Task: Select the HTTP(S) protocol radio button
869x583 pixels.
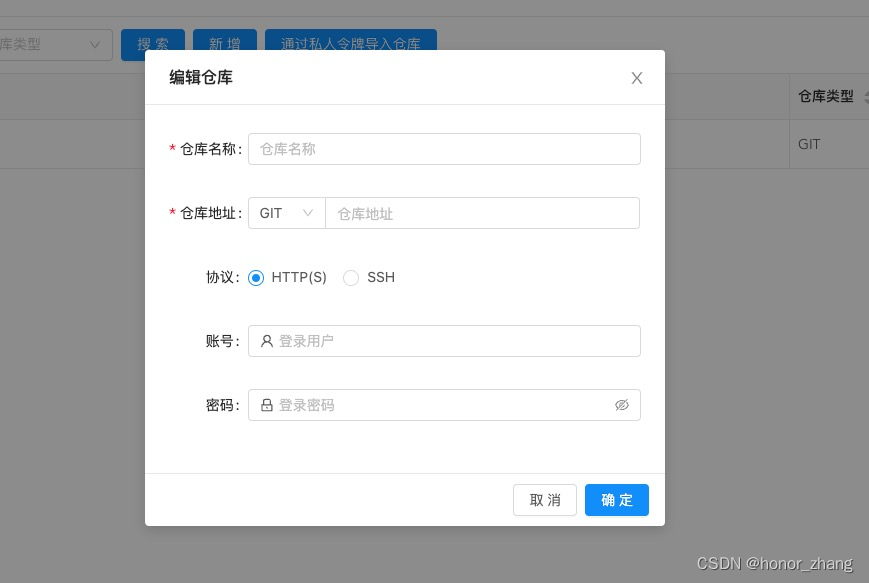Action: pyautogui.click(x=256, y=278)
